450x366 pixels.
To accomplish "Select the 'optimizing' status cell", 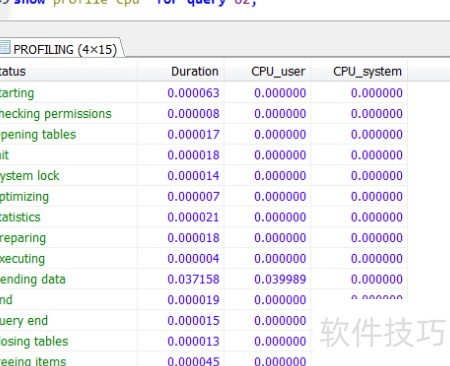I will (68, 196).
